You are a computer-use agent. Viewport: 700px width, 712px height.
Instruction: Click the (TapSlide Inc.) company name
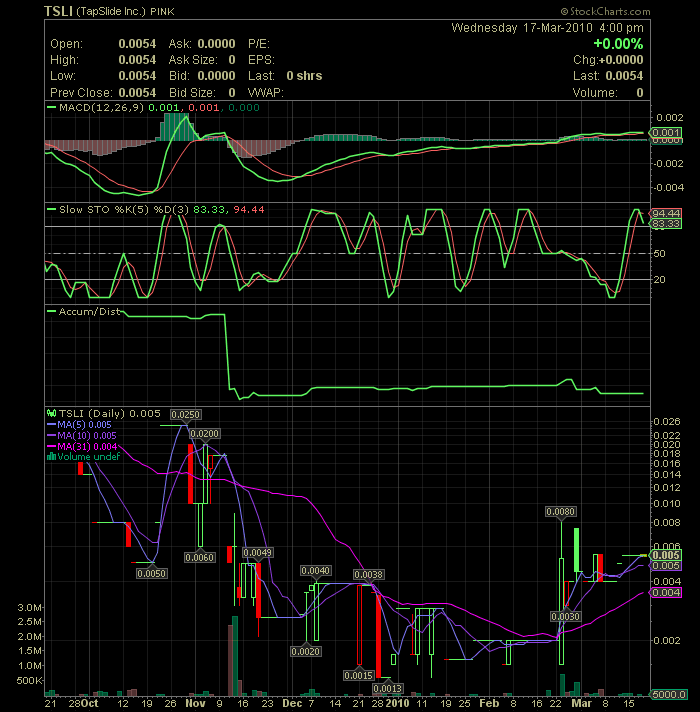[x=111, y=11]
